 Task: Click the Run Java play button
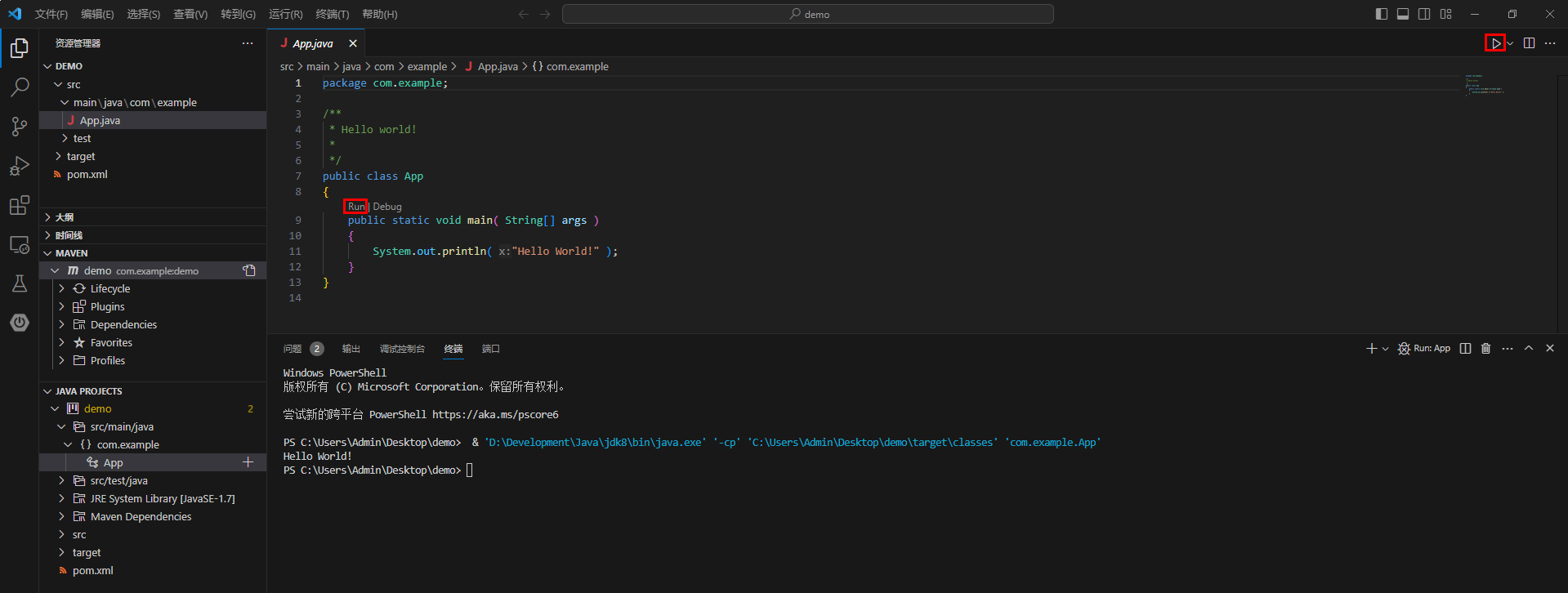point(1495,43)
